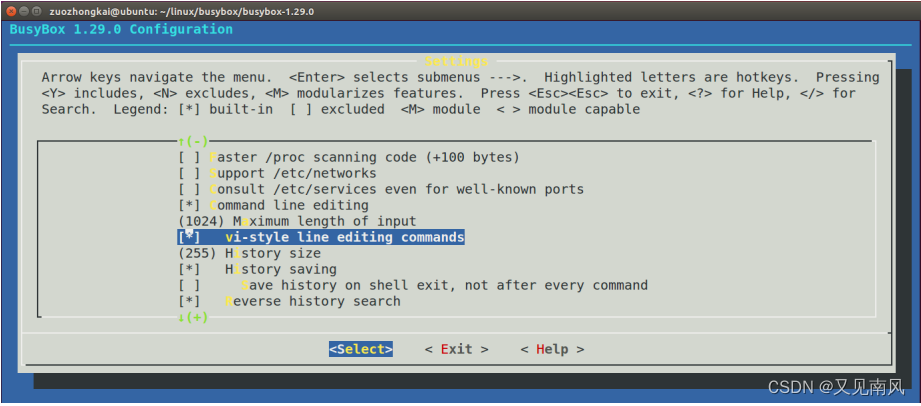Click the < Exit > button
The width and height of the screenshot is (921, 406).
point(456,349)
